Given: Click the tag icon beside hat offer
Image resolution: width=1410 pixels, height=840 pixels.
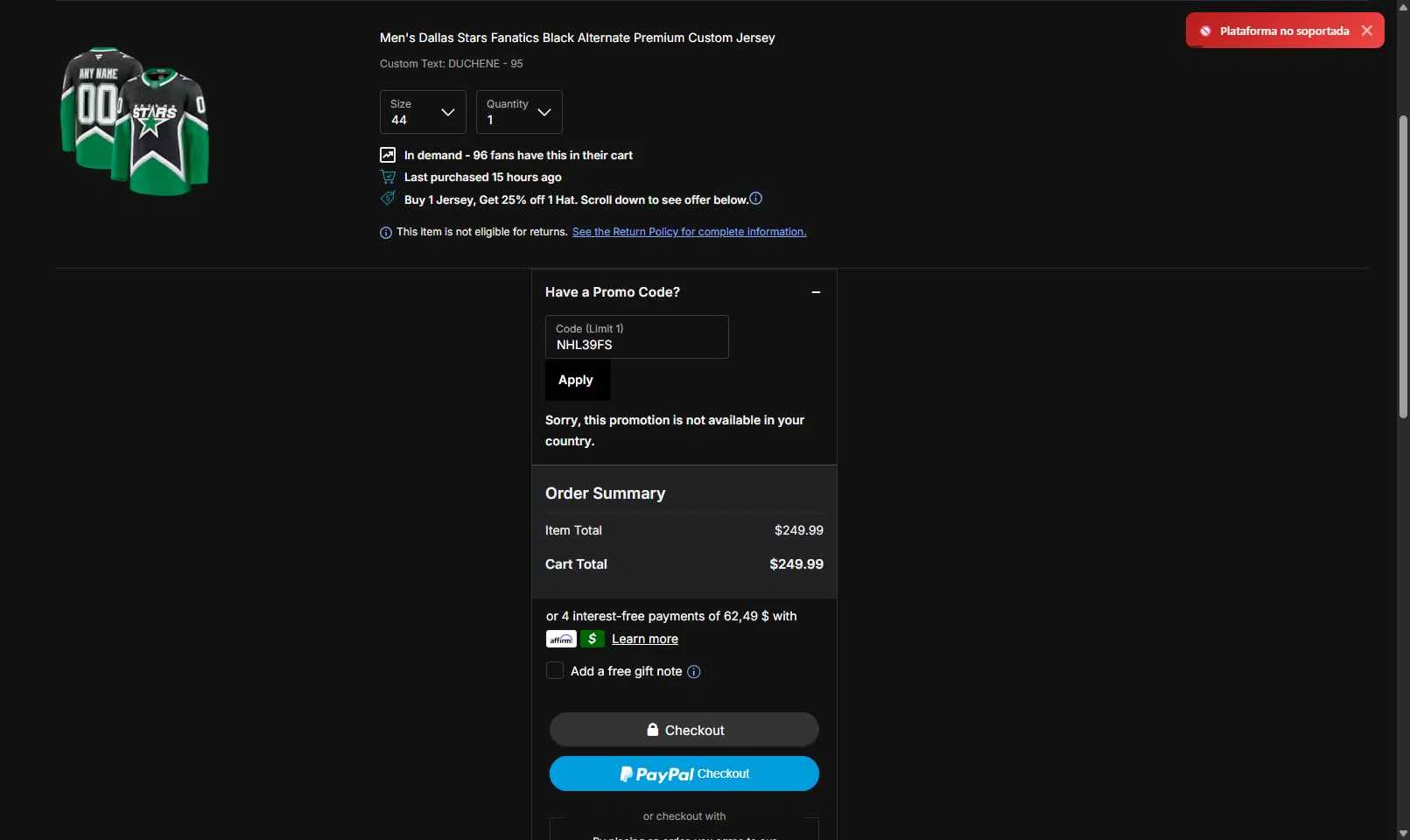Looking at the screenshot, I should coord(388,199).
